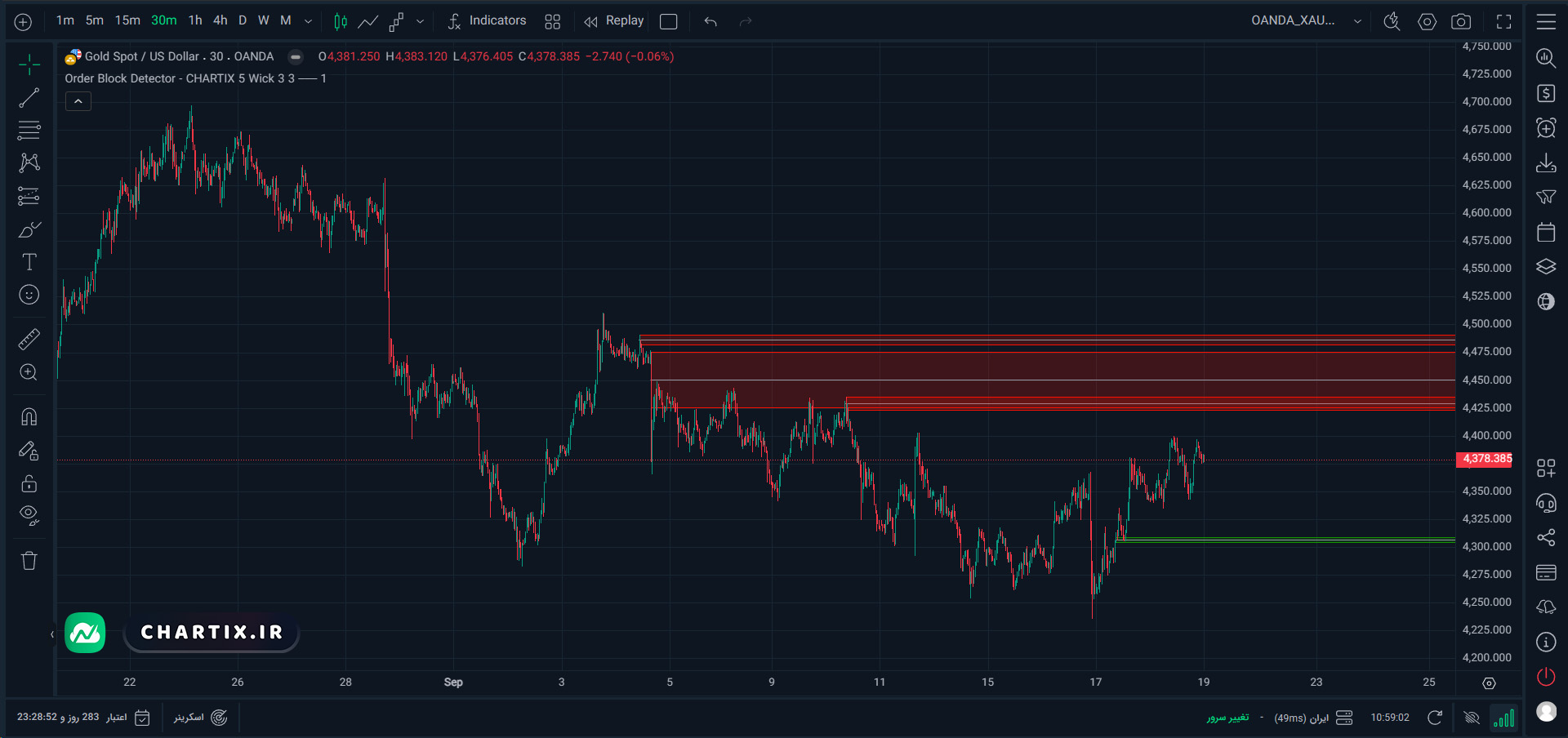Expand the timeframe intervals dropdown arrow
Viewport: 1568px width, 738px height.
pos(308,21)
